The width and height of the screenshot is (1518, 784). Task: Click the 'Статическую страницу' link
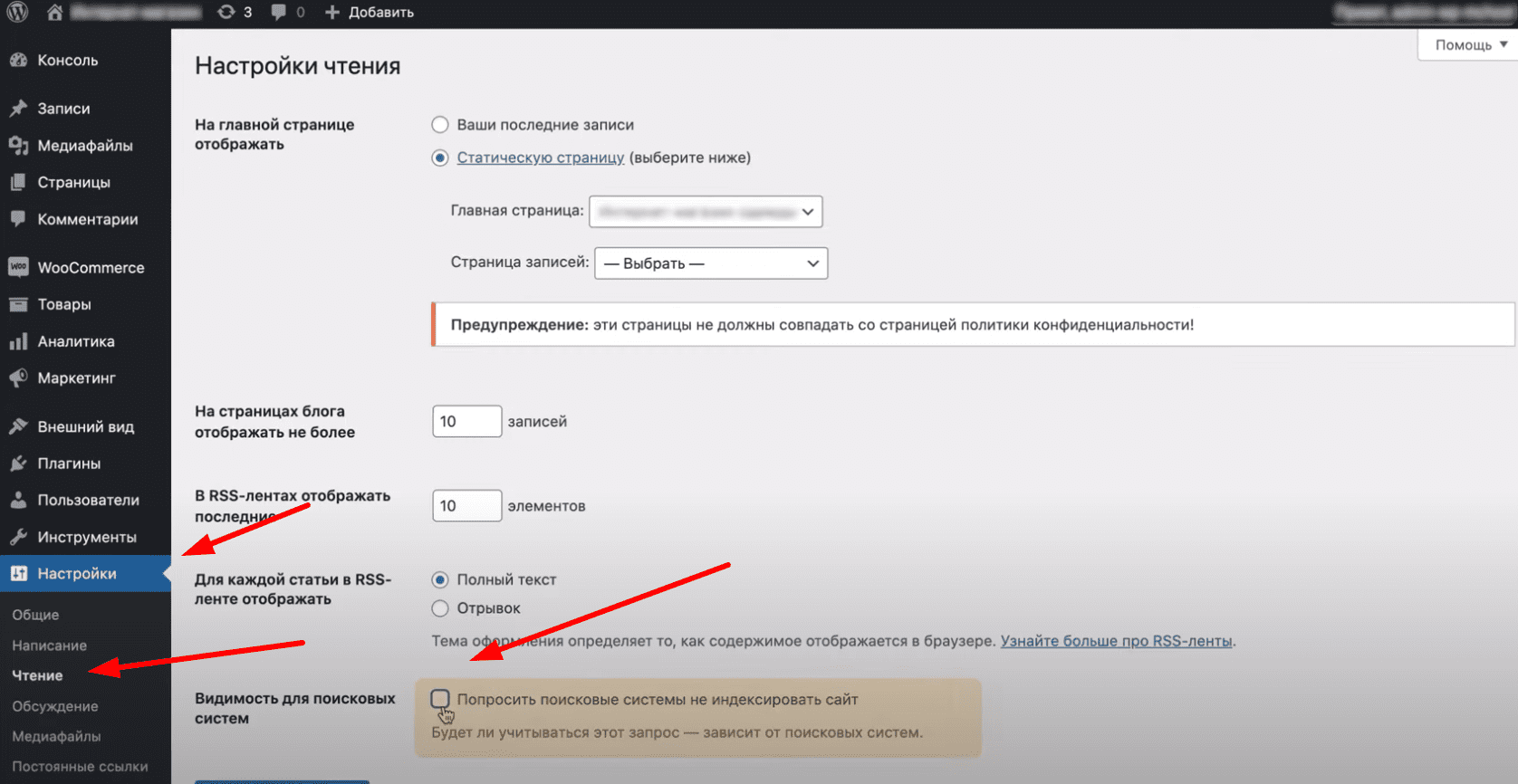click(x=541, y=158)
